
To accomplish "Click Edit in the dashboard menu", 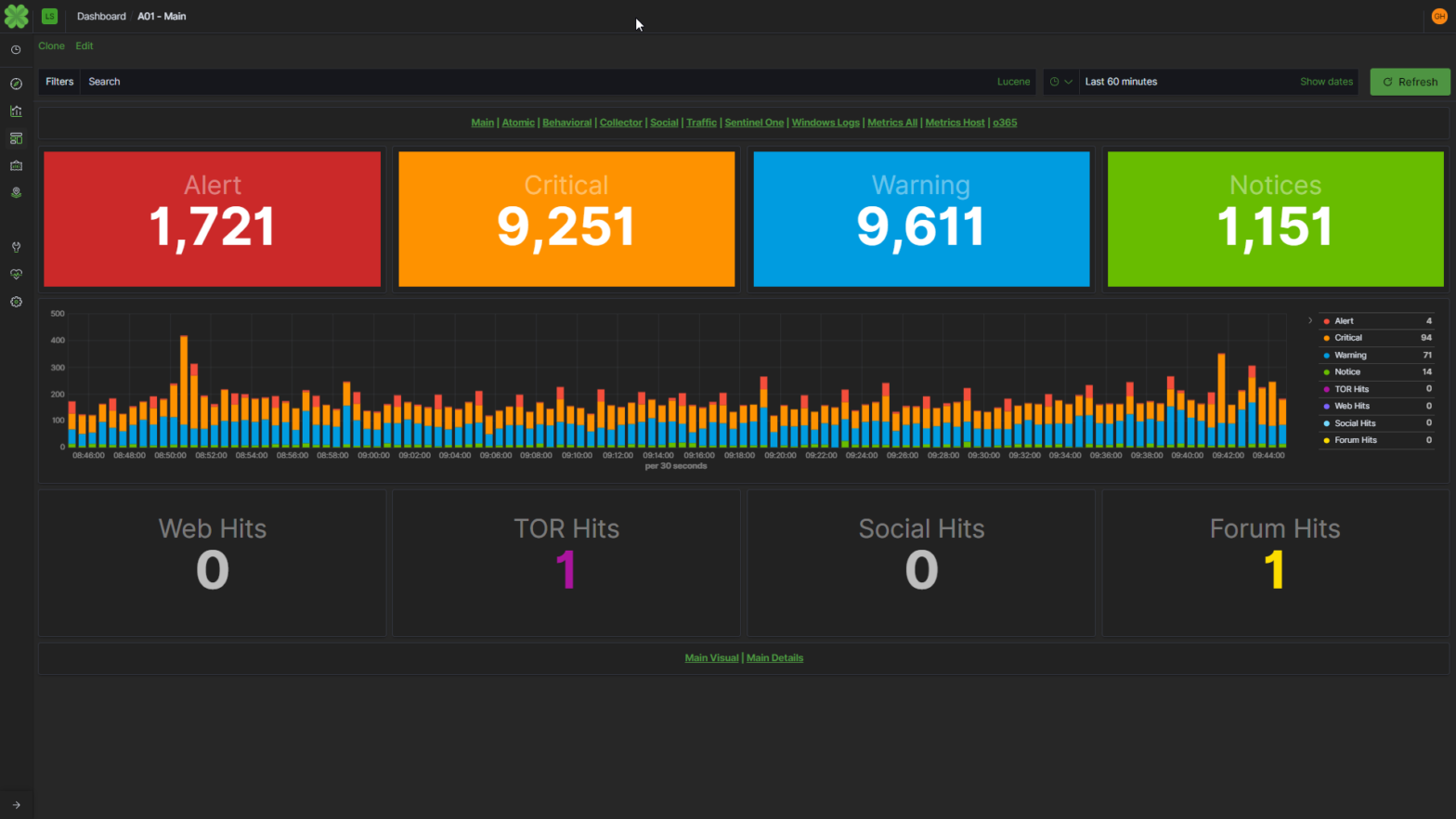I will tap(84, 45).
